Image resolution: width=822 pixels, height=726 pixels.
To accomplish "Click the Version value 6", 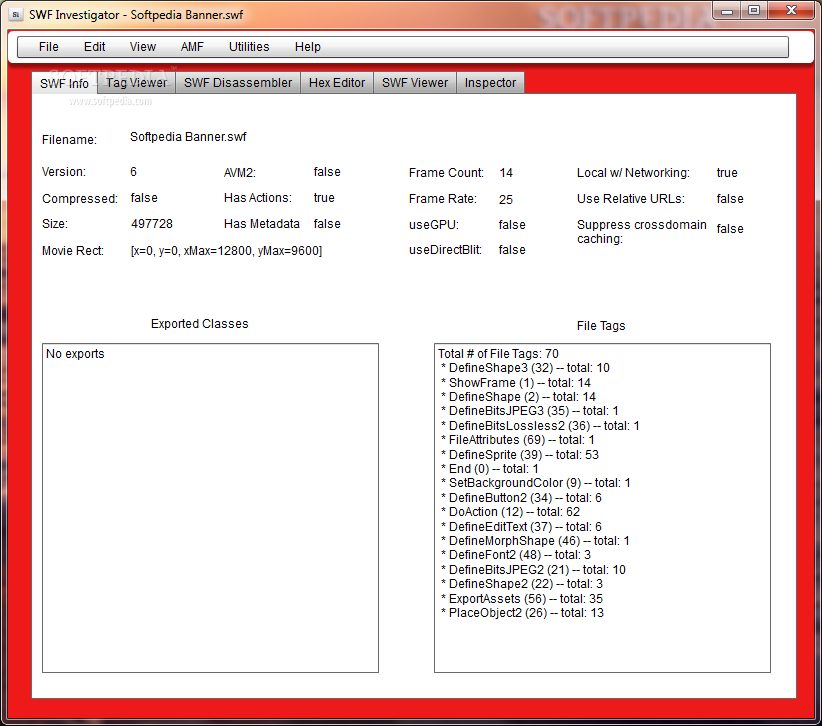I will (134, 171).
